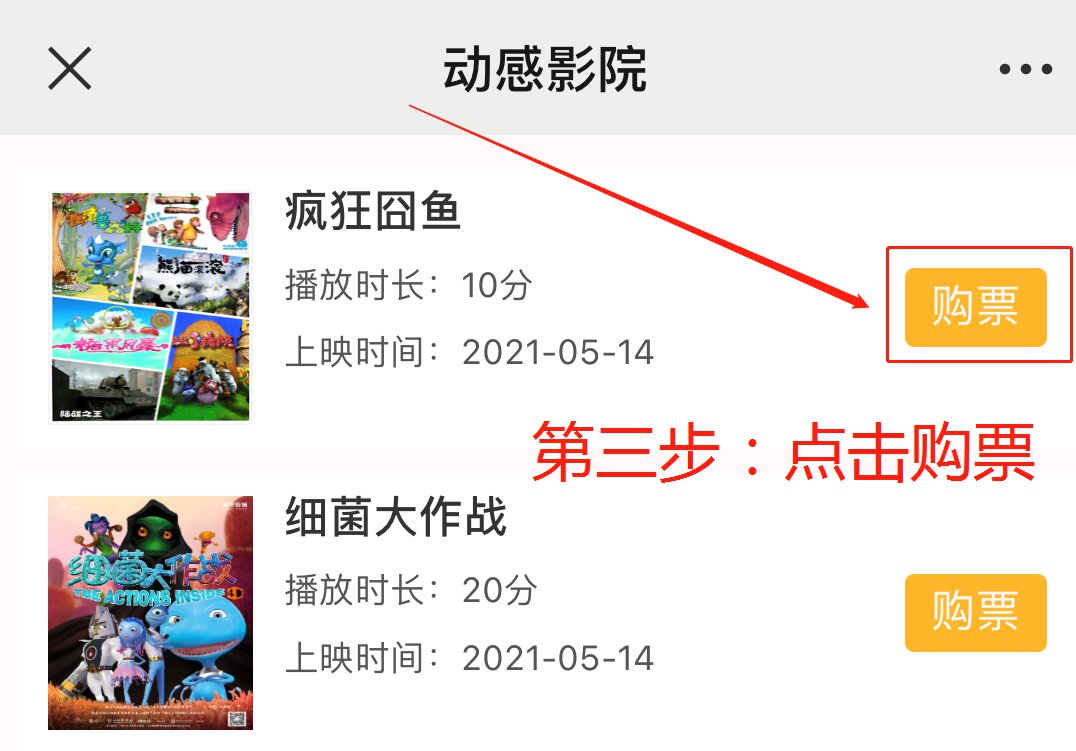Viewport: 1076px width, 751px height.
Task: Tap the QR code on 细菌大作战 poster
Action: [237, 719]
